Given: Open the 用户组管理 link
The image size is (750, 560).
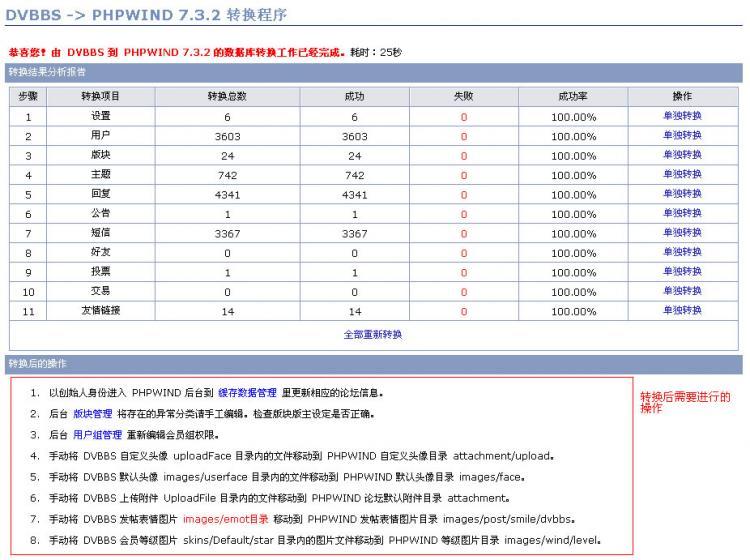Looking at the screenshot, I should pyautogui.click(x=98, y=435).
